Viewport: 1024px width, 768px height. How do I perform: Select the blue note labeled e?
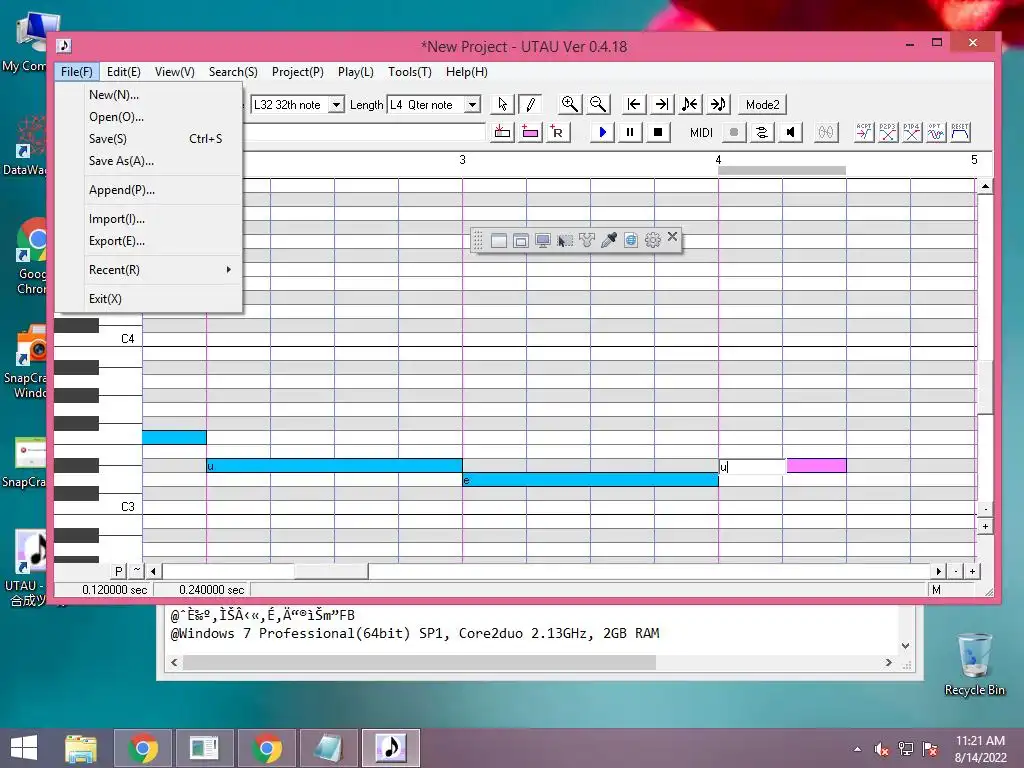pyautogui.click(x=590, y=480)
